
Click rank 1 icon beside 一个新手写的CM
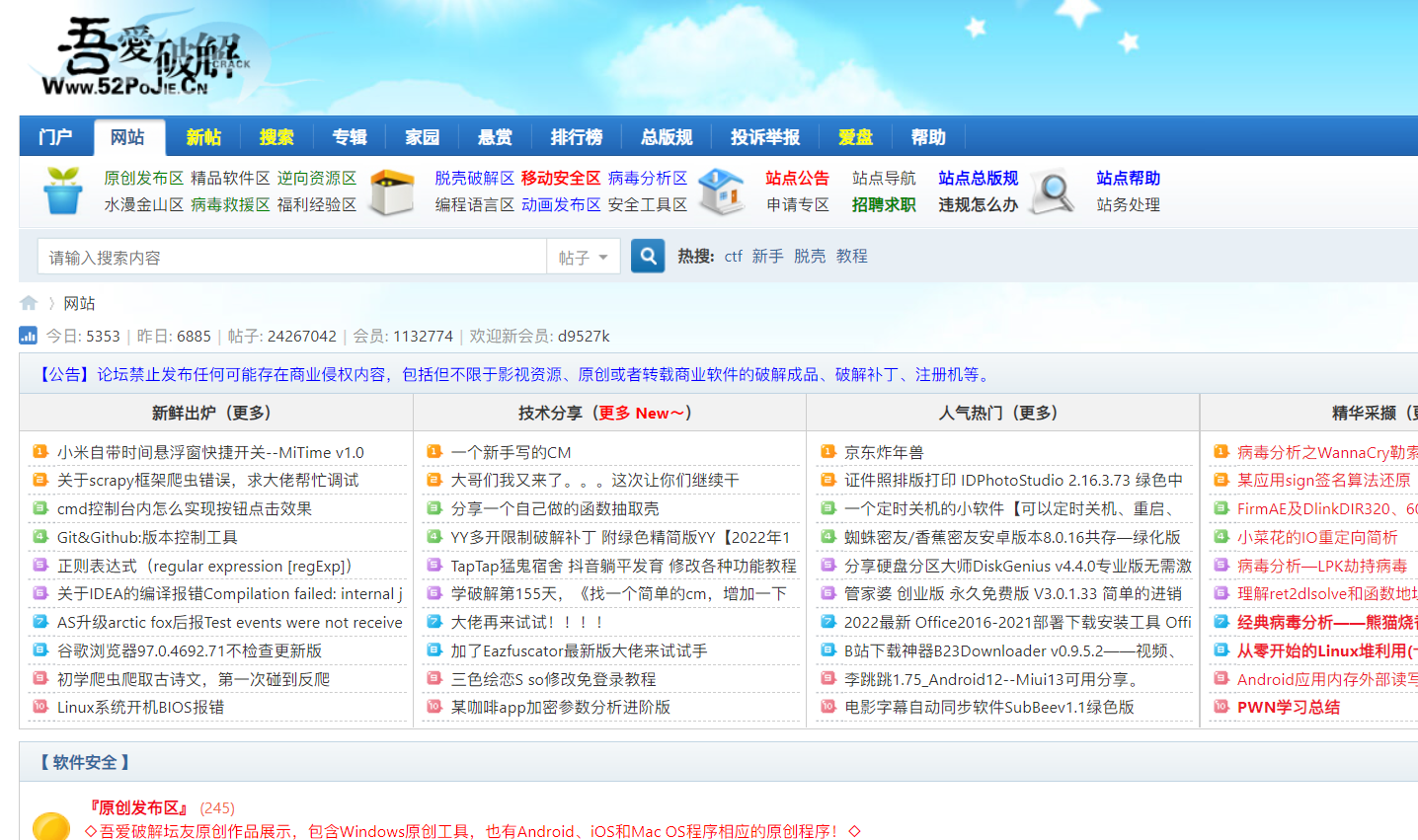pyautogui.click(x=434, y=451)
